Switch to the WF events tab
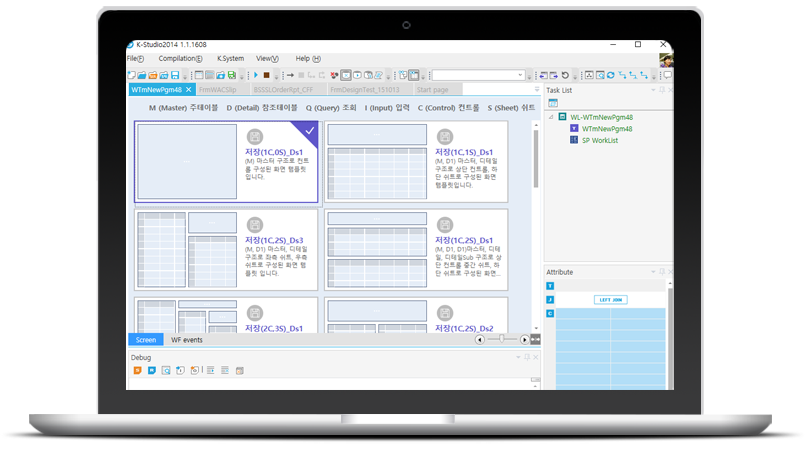 point(186,340)
